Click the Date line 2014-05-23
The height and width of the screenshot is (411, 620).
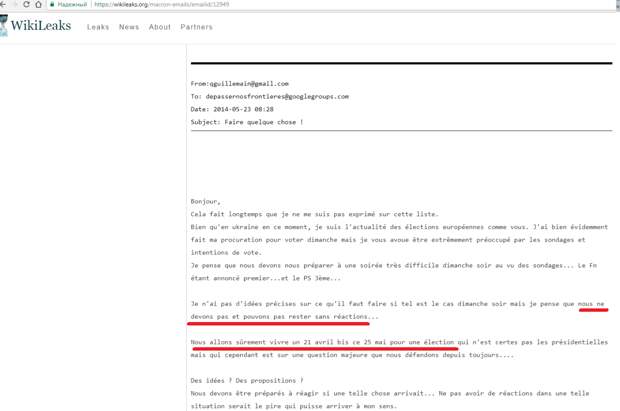coord(232,109)
